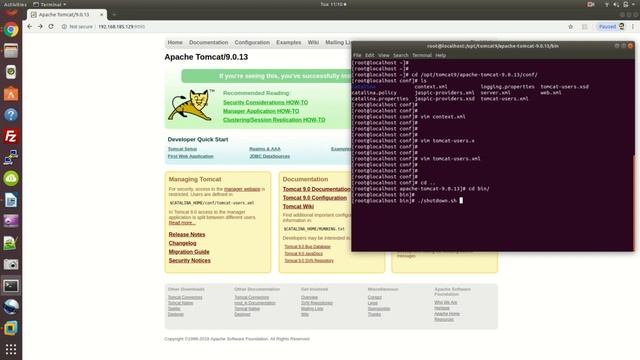Follow the Realms & AAA link
Screen dimensions: 640x360
(x=265, y=149)
